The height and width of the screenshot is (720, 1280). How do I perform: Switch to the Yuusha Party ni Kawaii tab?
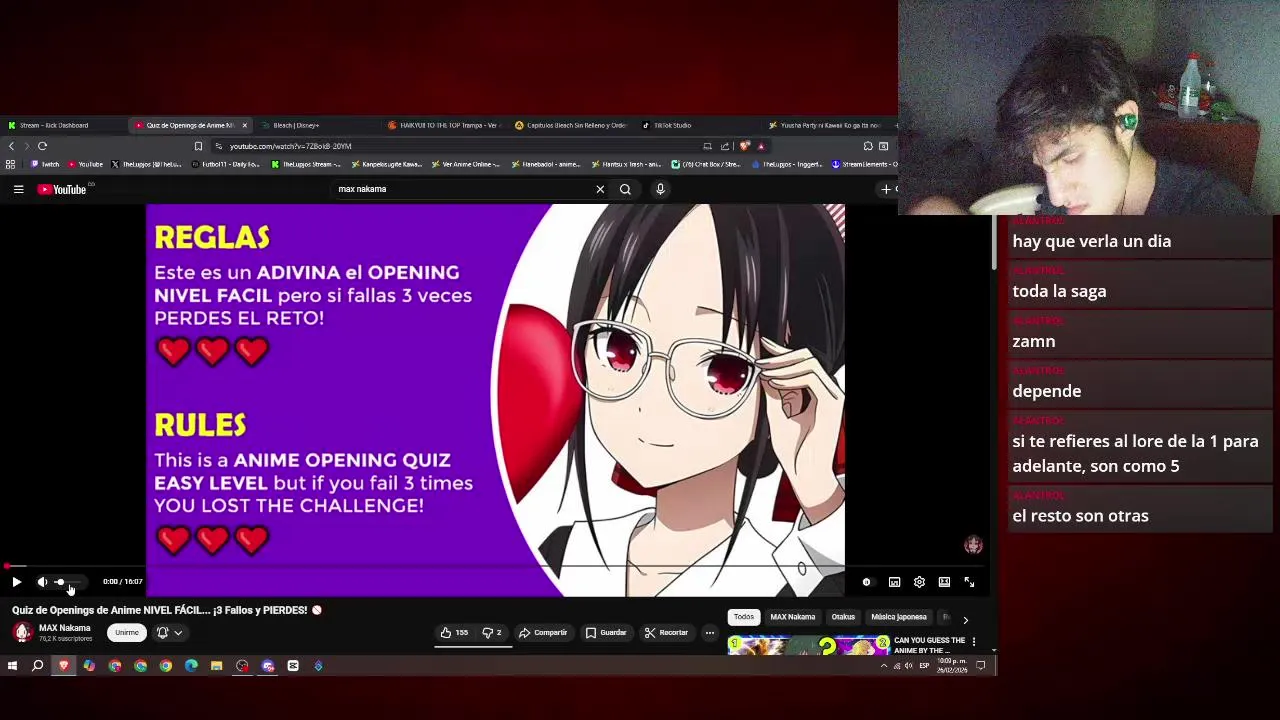[x=826, y=125]
